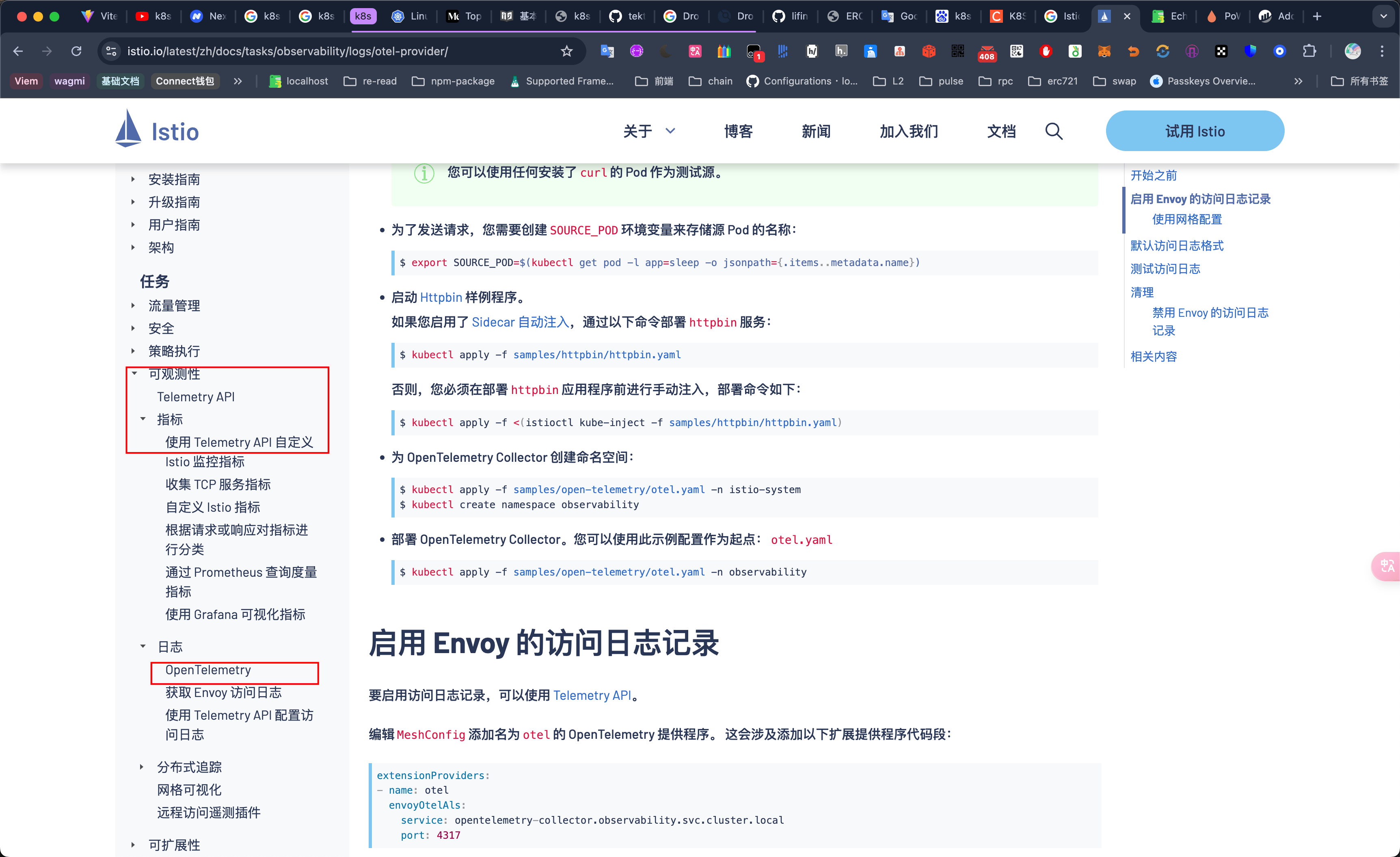
Task: Open the Supported Frameworks bookmark
Action: 562,81
